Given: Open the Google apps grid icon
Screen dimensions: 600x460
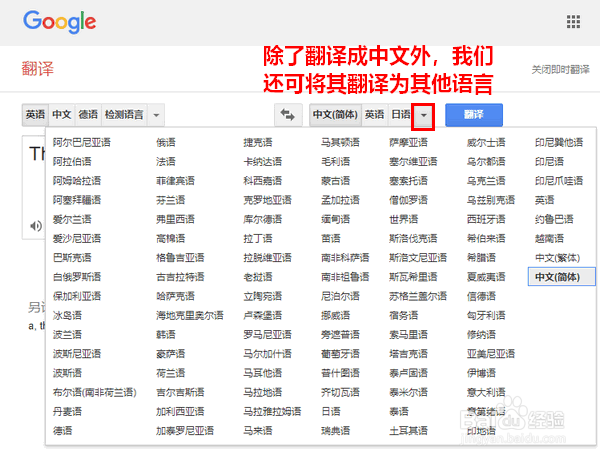Looking at the screenshot, I should pos(573,22).
